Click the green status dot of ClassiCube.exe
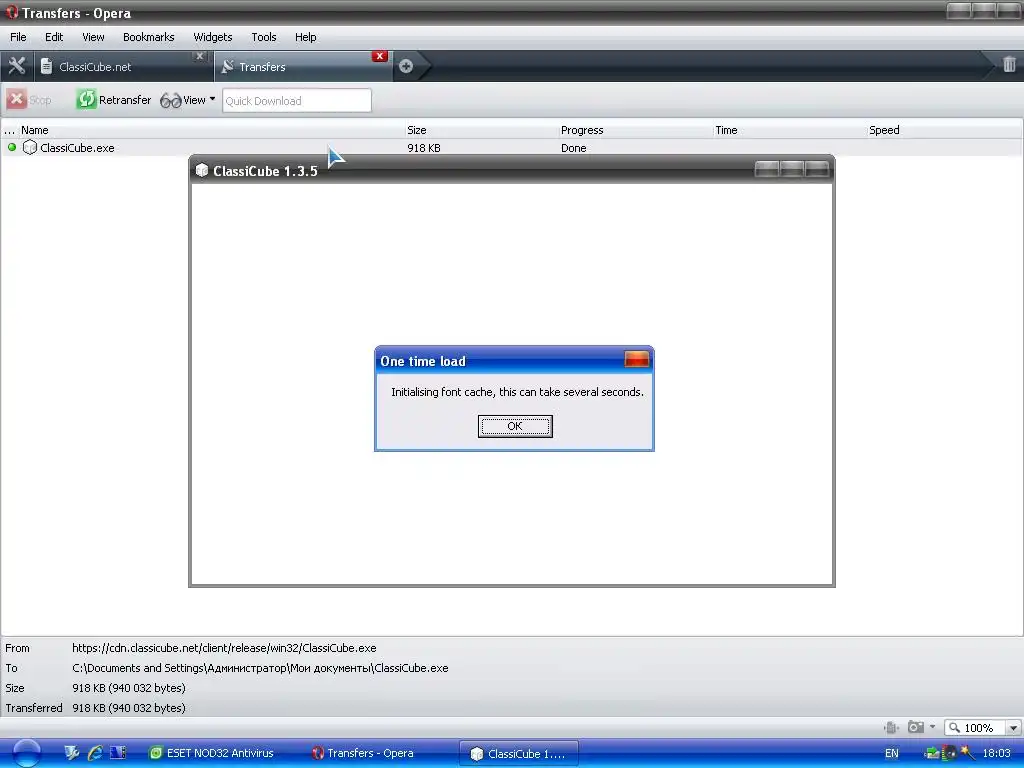 coord(12,147)
